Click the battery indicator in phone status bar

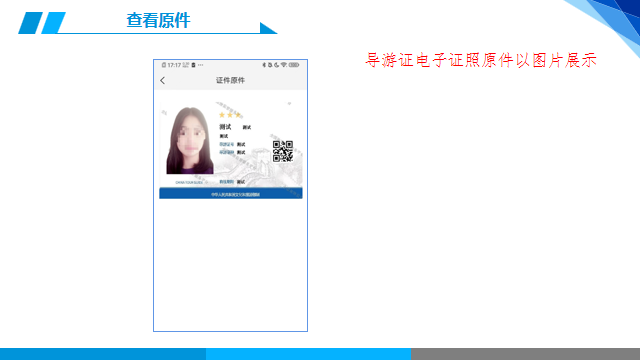point(294,65)
